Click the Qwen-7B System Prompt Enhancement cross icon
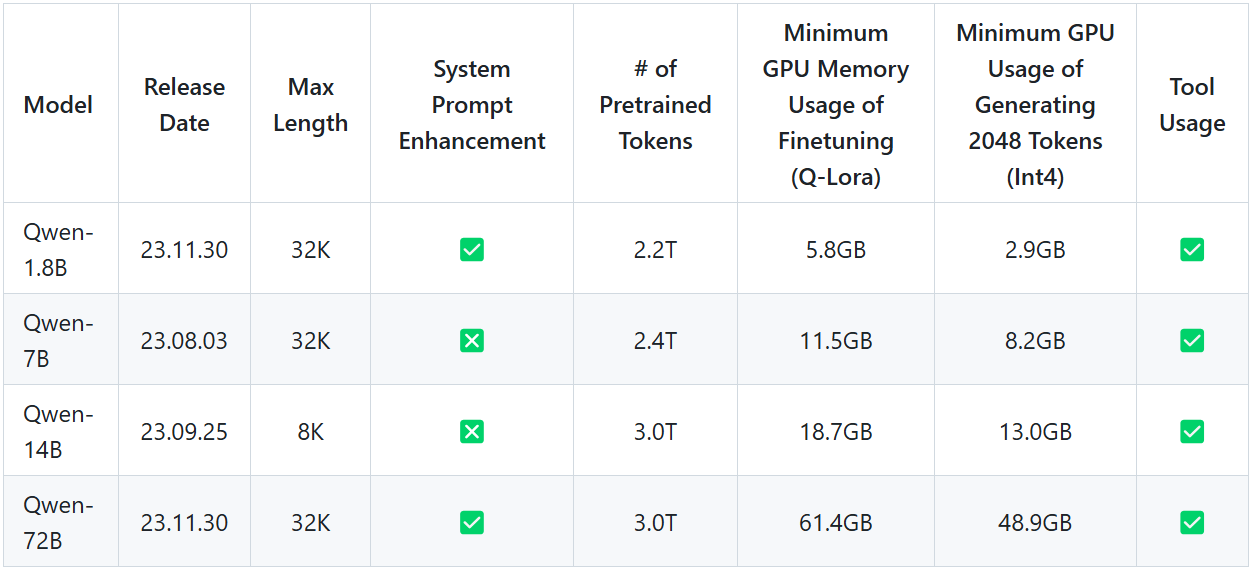The width and height of the screenshot is (1252, 570). pyautogui.click(x=472, y=341)
